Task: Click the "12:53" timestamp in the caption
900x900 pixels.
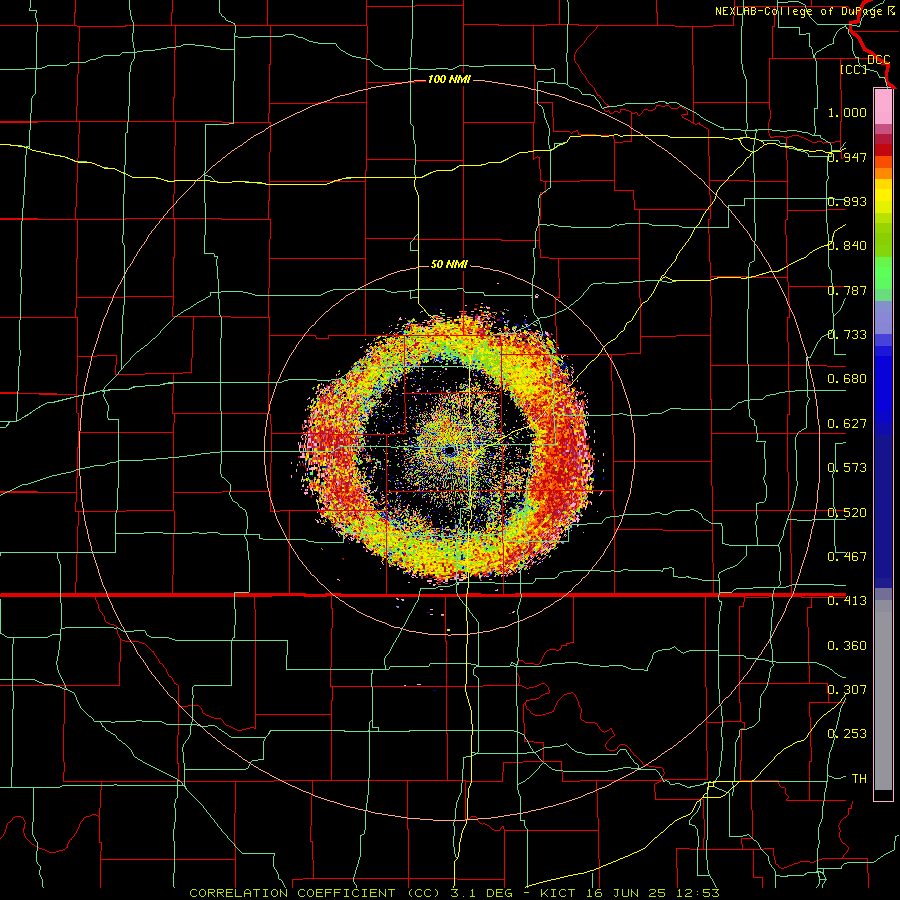Action: [x=698, y=893]
